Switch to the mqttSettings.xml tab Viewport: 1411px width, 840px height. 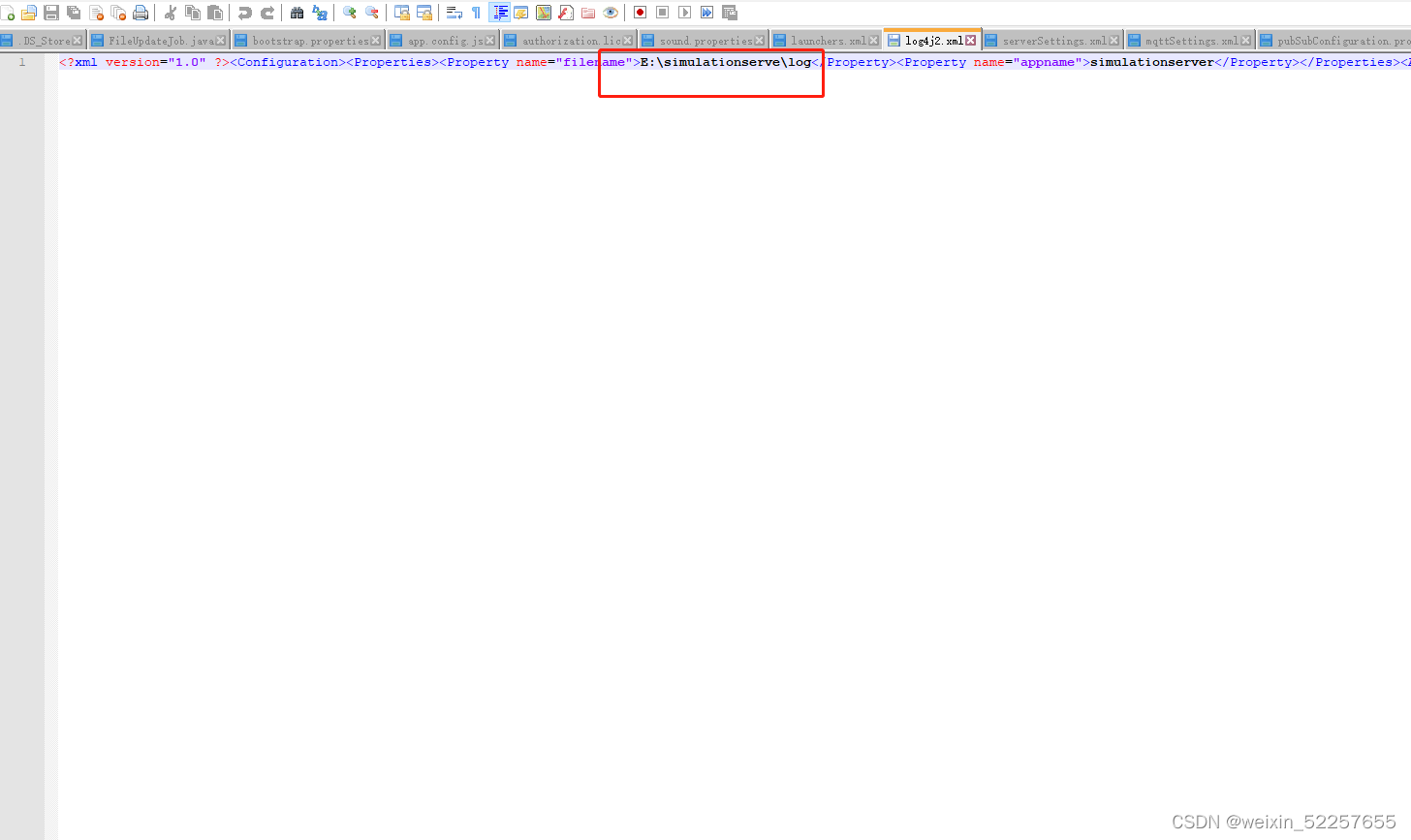(1190, 41)
